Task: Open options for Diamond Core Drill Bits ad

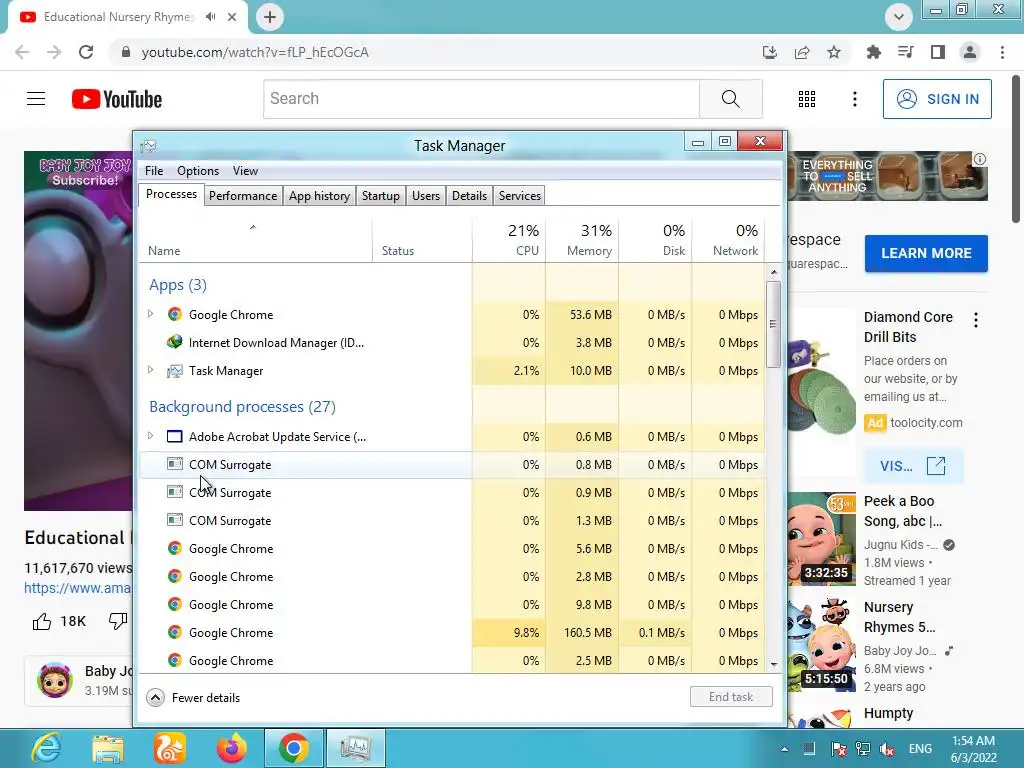Action: pos(976,320)
